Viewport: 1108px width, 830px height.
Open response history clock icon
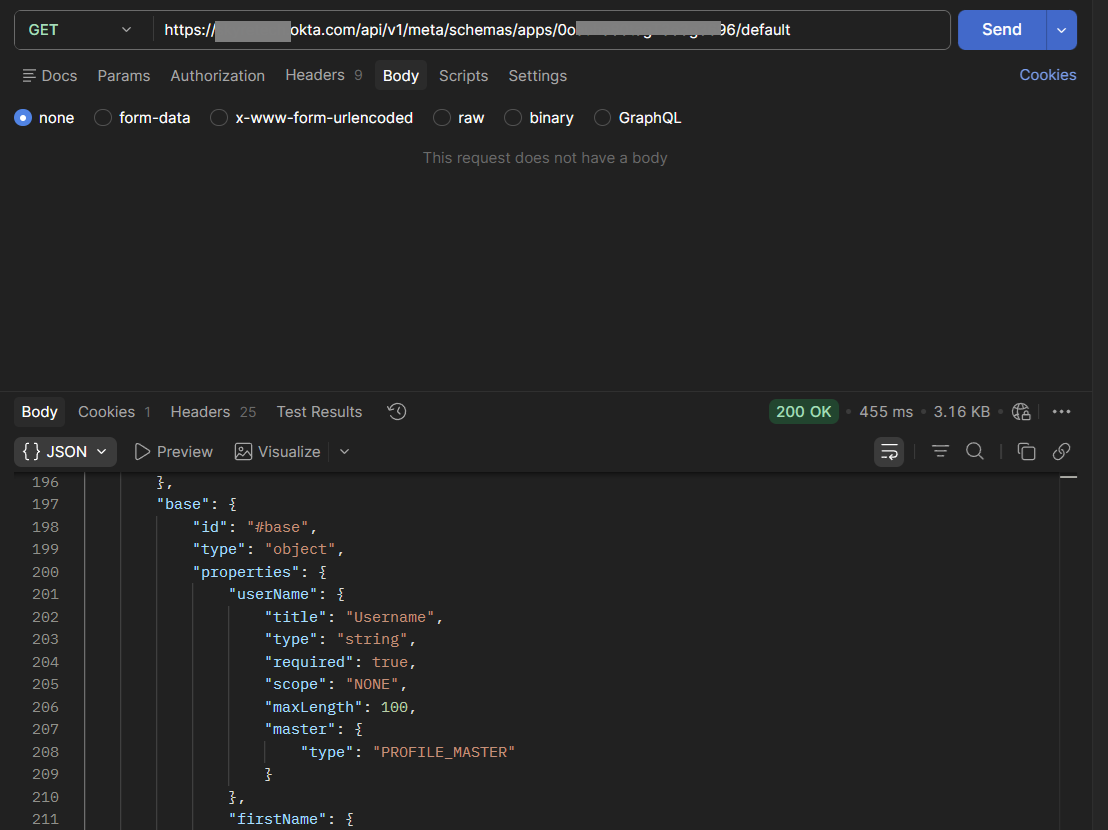(x=396, y=412)
